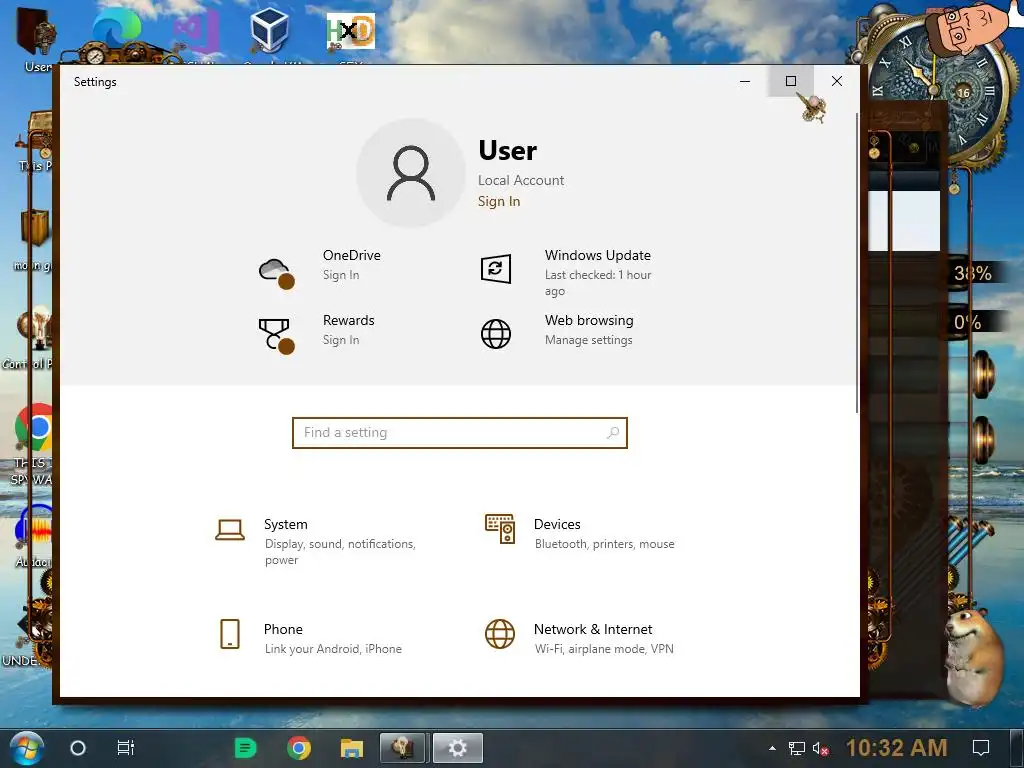Click Rewards Sign In text
This screenshot has width=1024, height=768.
coord(341,340)
